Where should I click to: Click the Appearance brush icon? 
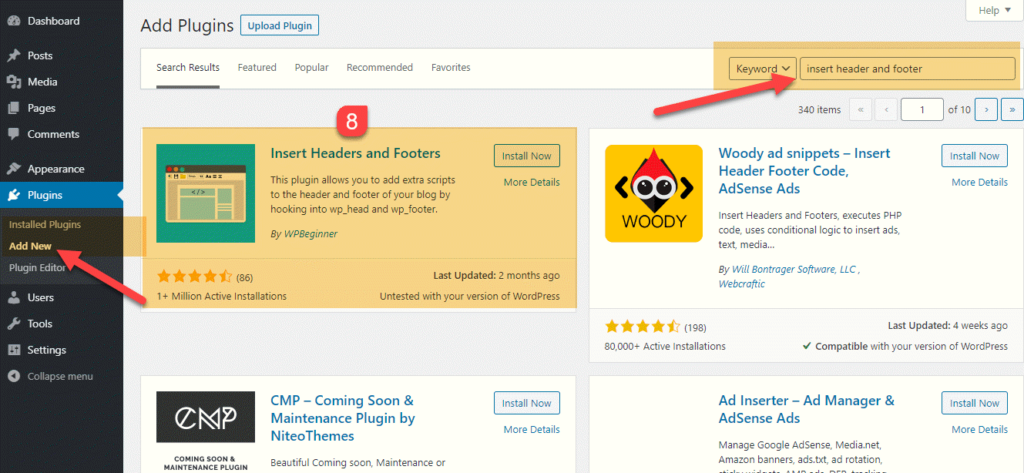click(x=14, y=169)
